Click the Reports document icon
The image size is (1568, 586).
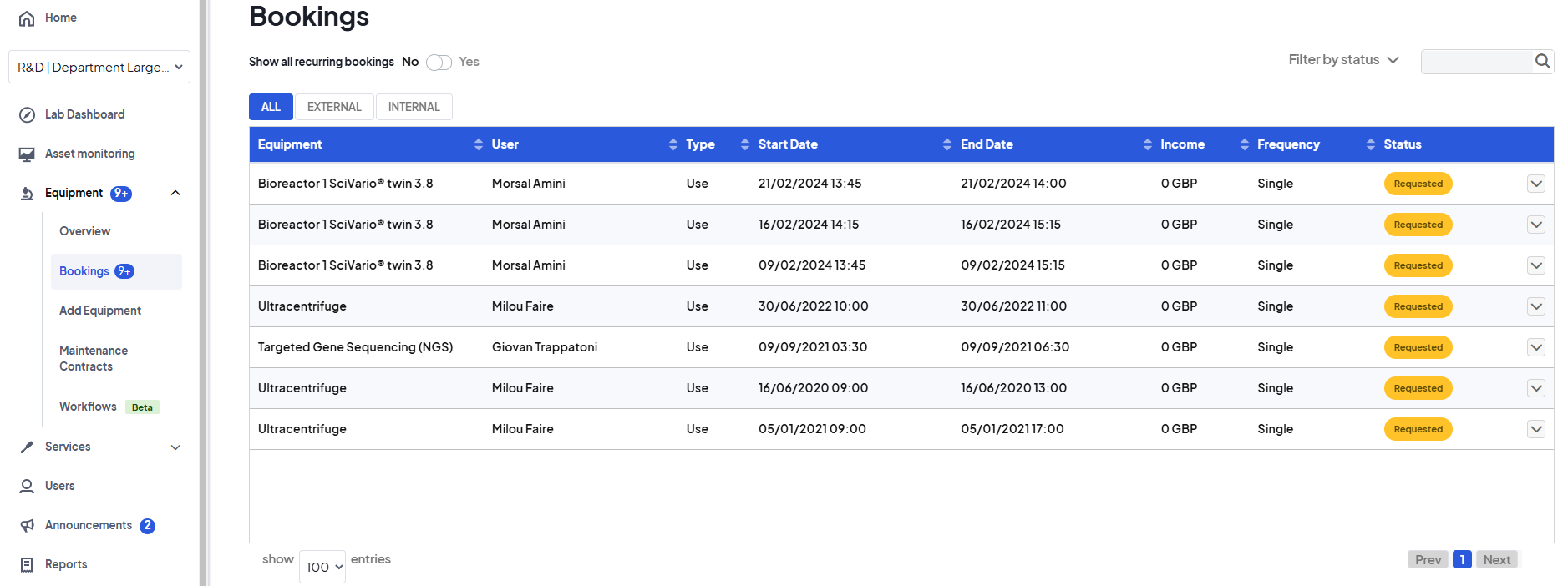click(x=27, y=565)
